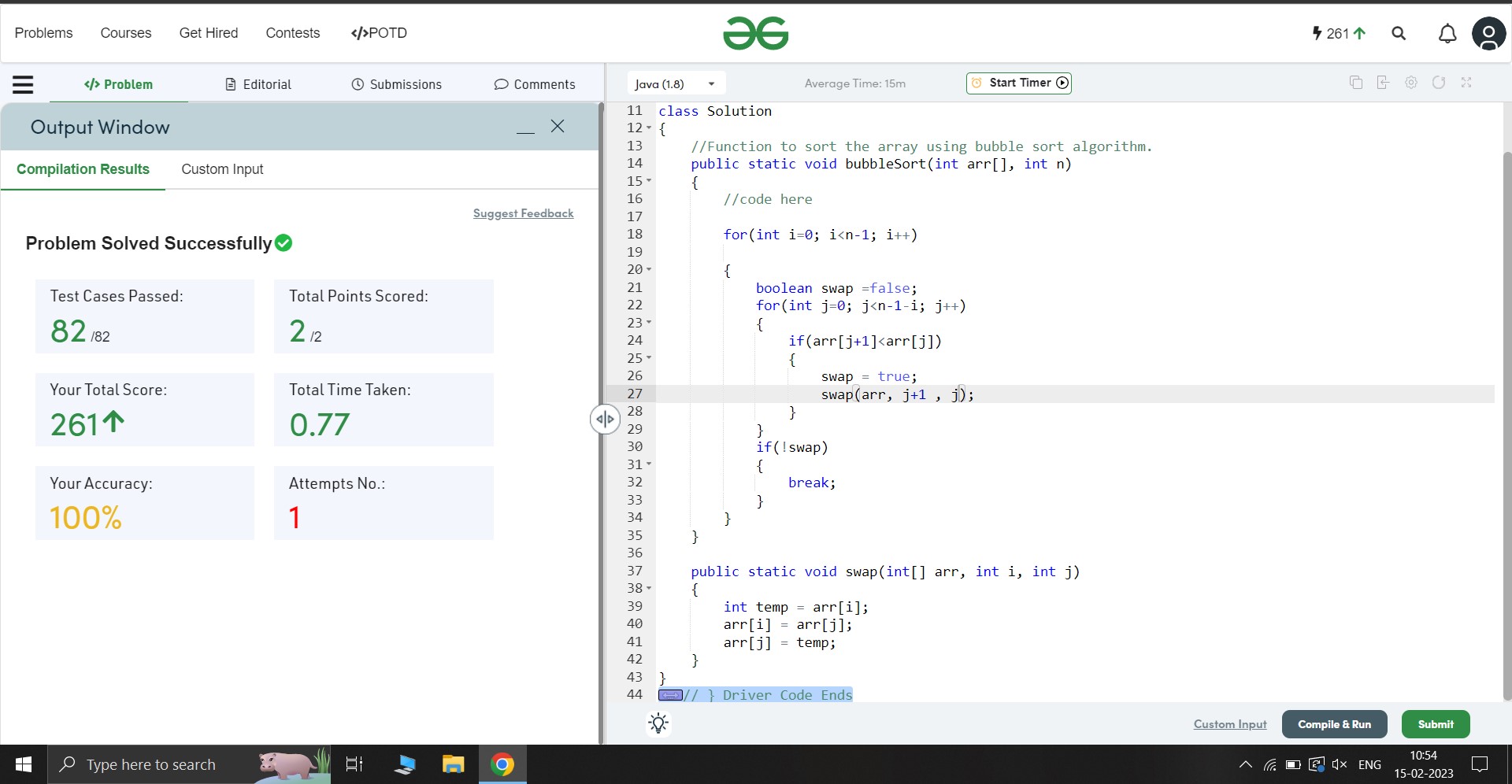Screen dimensions: 1512x784
Task: Click the Test Cases Passed 82/82 card
Action: 145,316
